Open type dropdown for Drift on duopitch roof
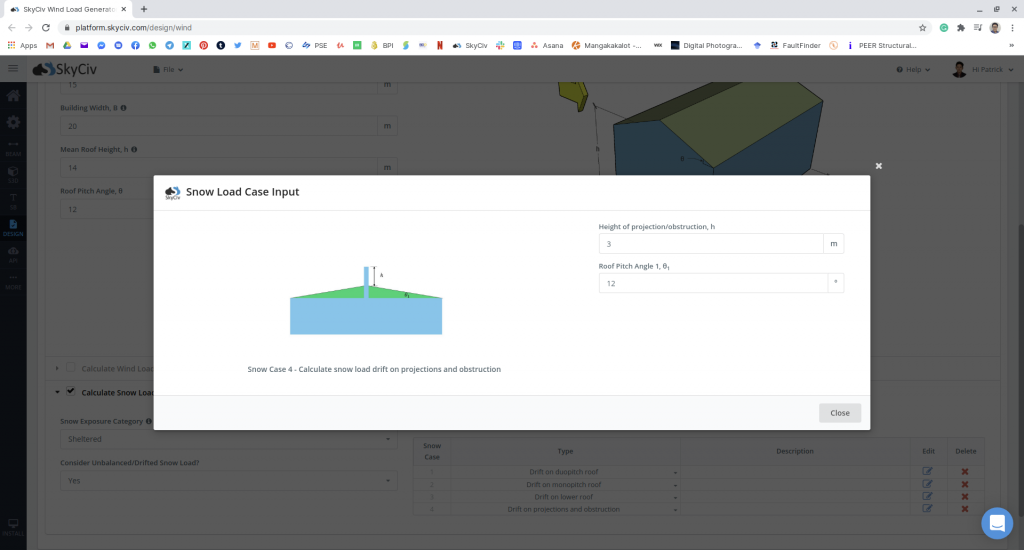Image resolution: width=1024 pixels, height=550 pixels. coord(565,472)
